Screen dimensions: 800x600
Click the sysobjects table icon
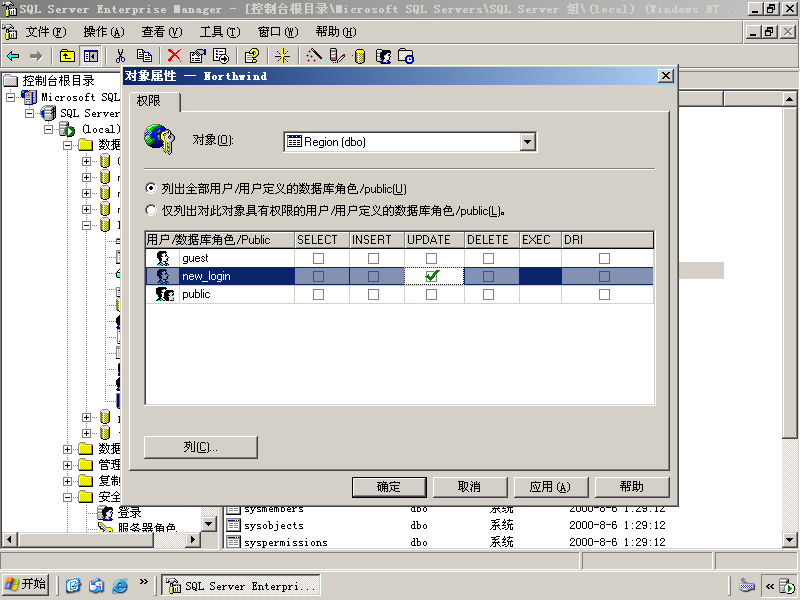coord(233,524)
